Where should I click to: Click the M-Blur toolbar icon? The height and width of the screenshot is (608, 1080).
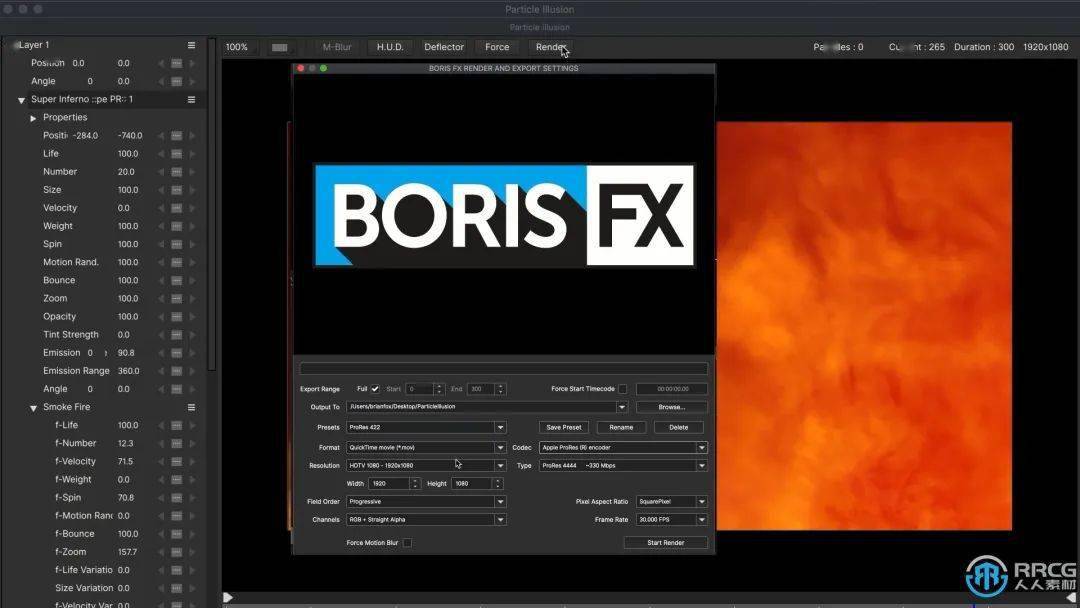335,46
